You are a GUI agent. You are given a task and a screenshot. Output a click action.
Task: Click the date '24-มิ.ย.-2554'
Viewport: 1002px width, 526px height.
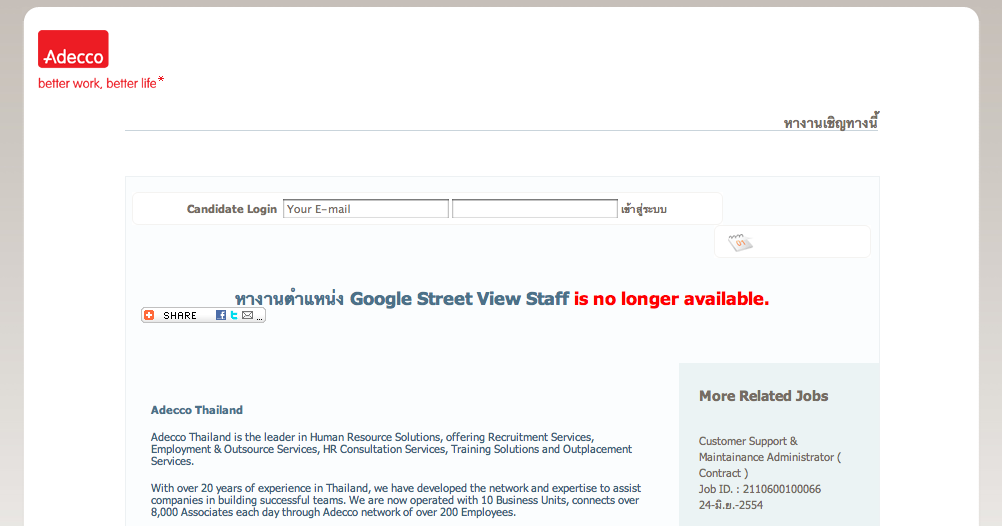tap(730, 505)
